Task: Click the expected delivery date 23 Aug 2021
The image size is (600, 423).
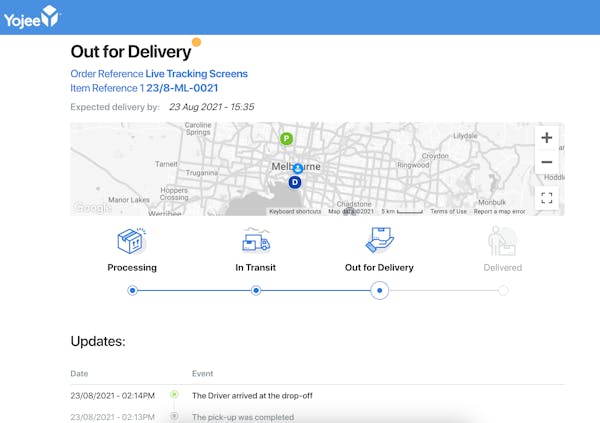Action: 212,107
